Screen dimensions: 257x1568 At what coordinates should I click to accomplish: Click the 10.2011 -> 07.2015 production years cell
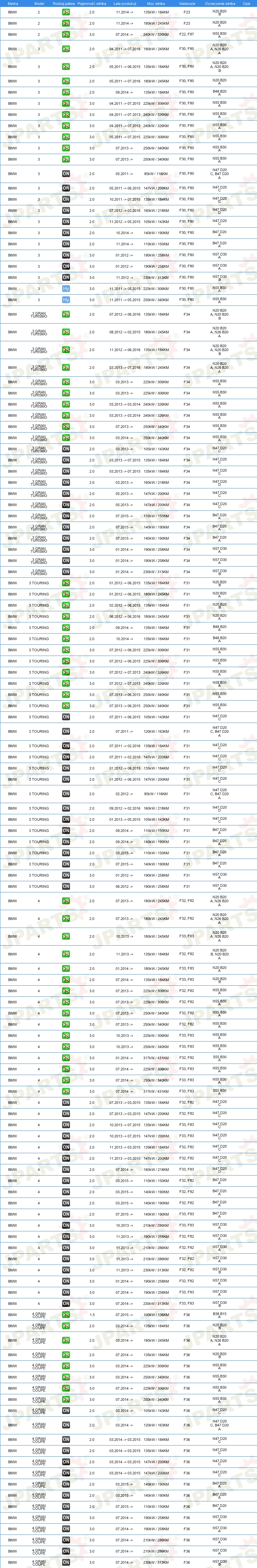124,200
